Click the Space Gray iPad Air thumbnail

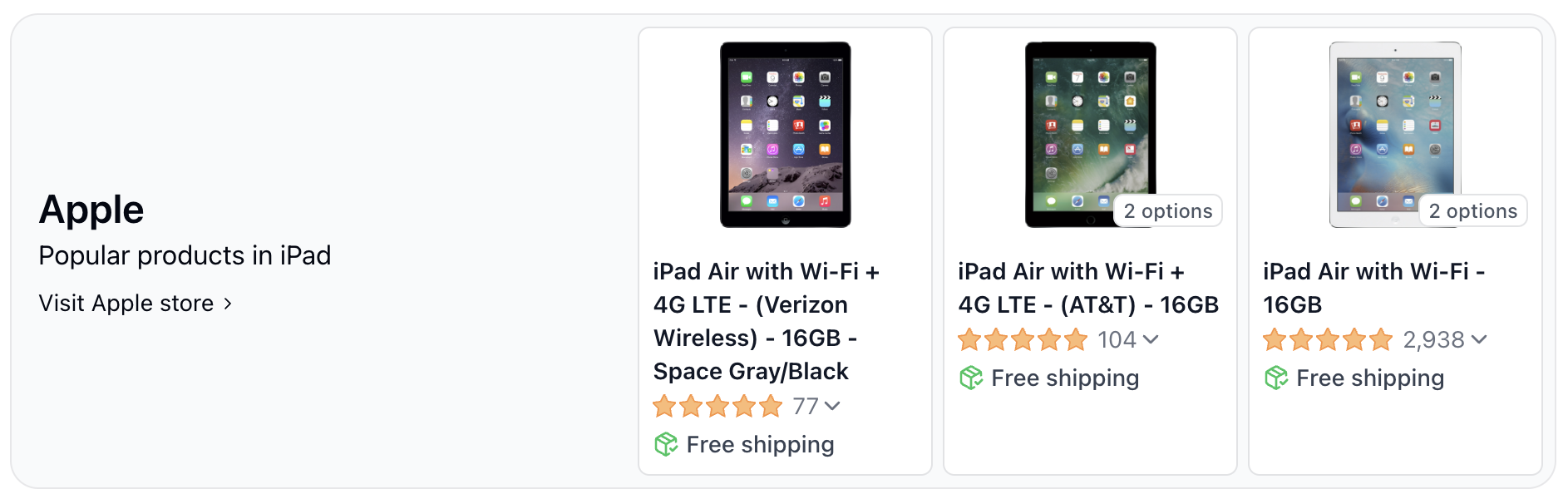tap(785, 136)
